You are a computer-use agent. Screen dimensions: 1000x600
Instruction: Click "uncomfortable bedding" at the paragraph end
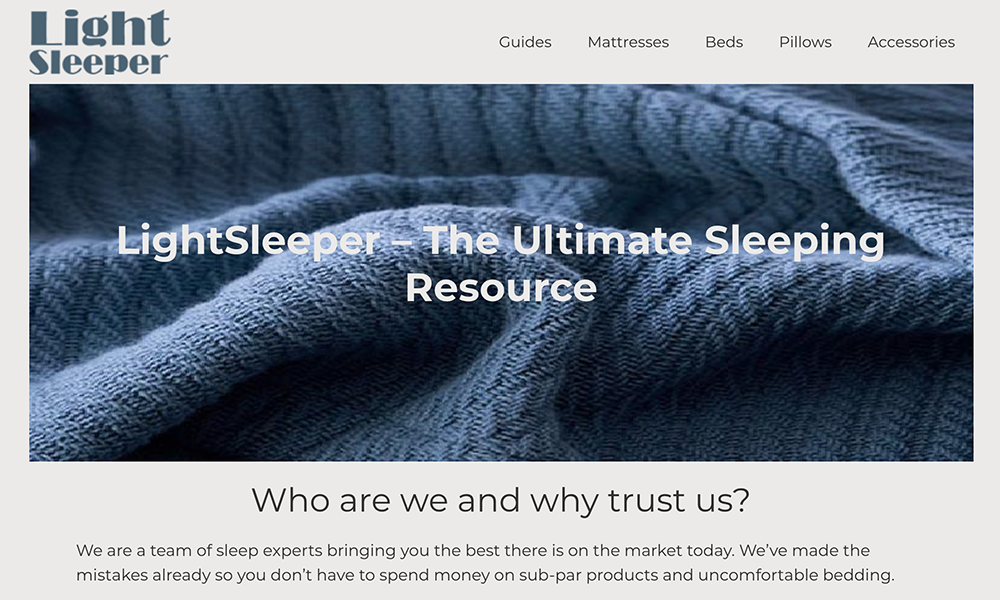796,575
